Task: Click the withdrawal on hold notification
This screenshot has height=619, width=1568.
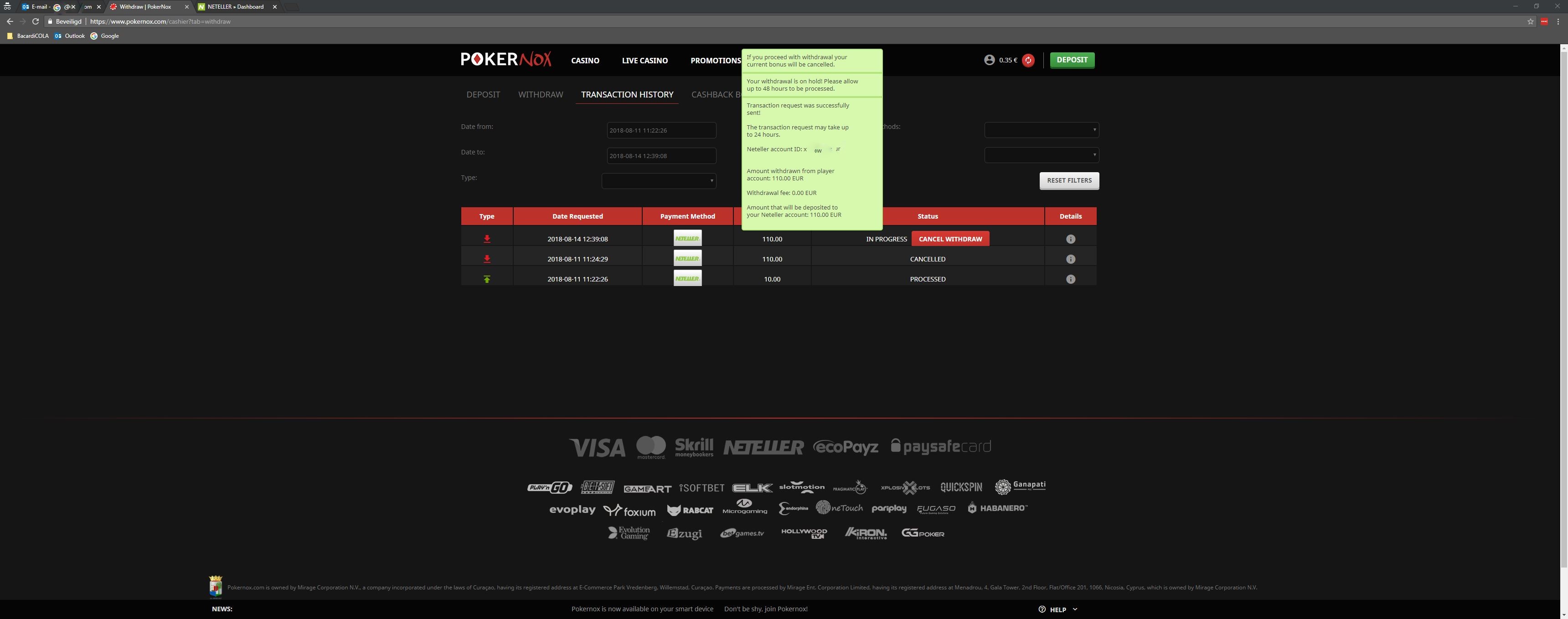Action: click(812, 85)
